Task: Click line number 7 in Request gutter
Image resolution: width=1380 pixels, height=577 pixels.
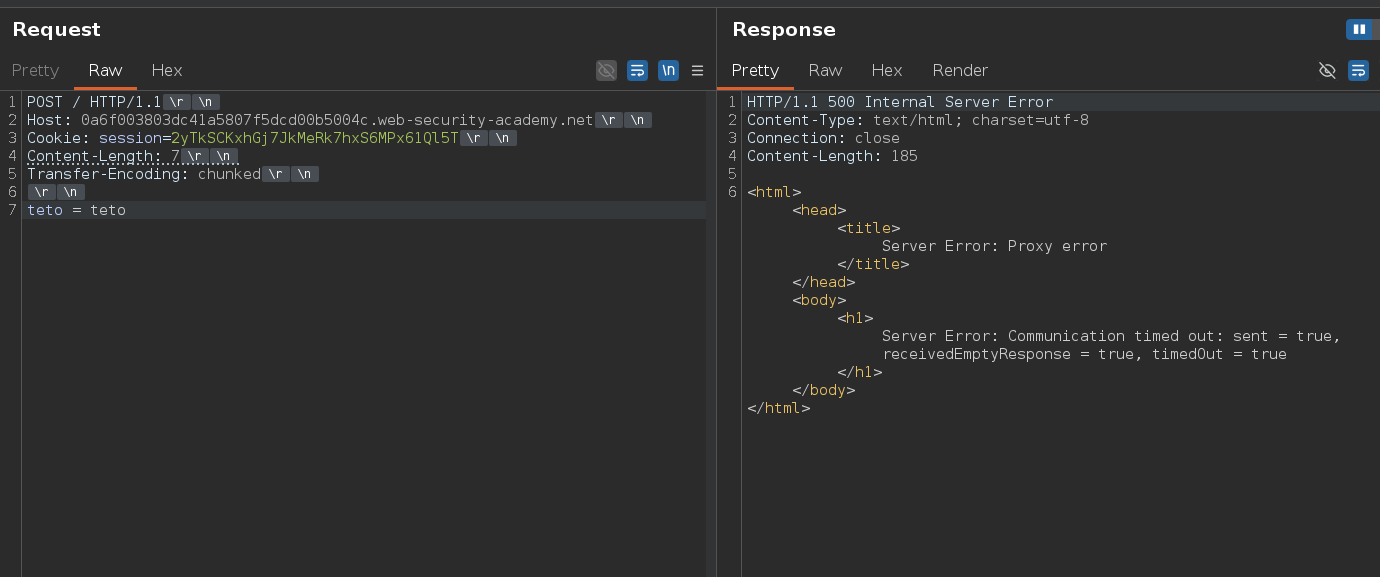Action: click(12, 210)
